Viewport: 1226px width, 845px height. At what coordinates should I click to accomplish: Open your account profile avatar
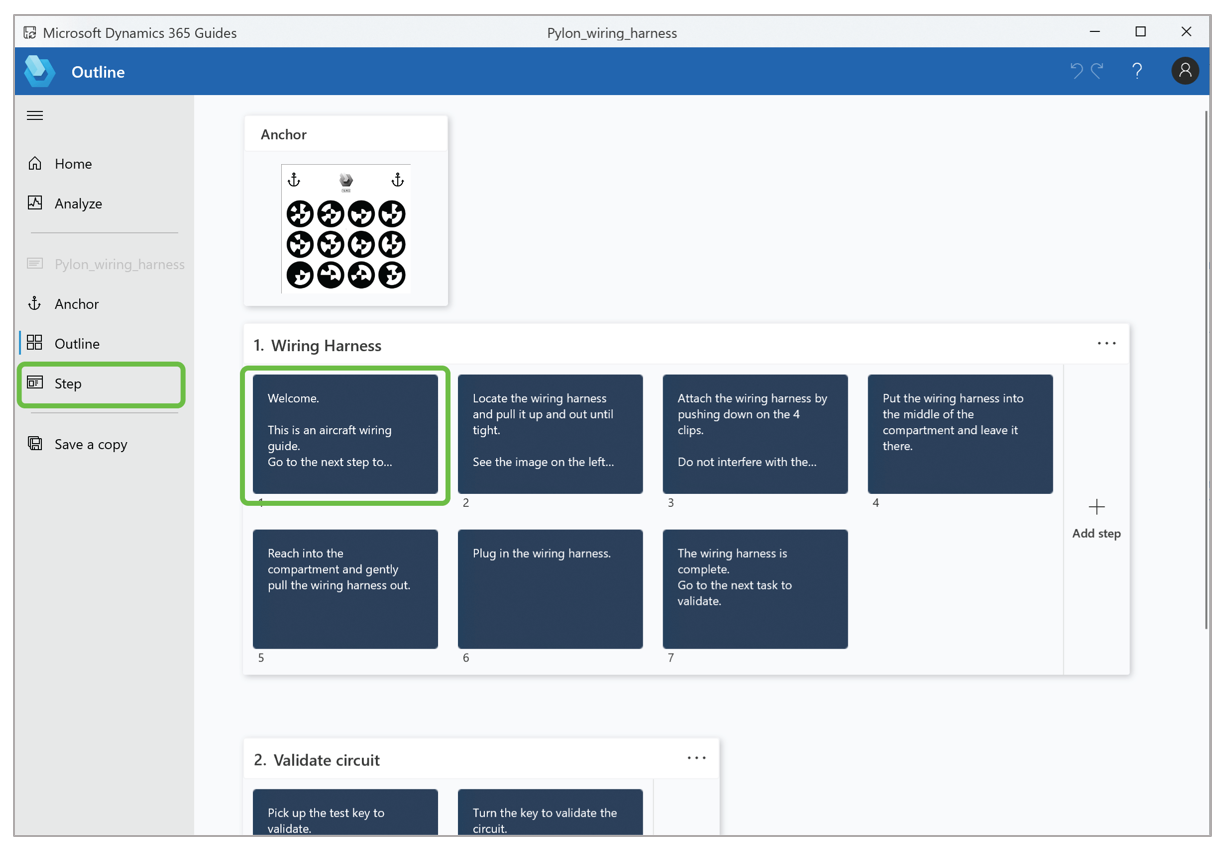(x=1185, y=70)
